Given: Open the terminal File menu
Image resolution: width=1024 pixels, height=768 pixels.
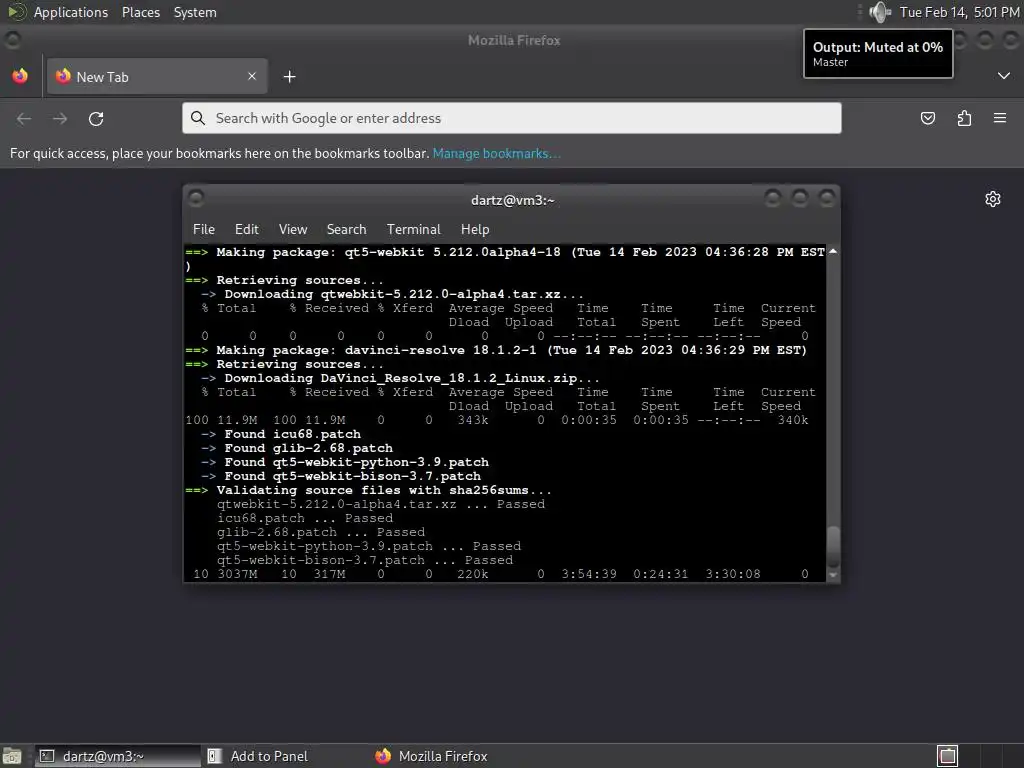Looking at the screenshot, I should (204, 229).
